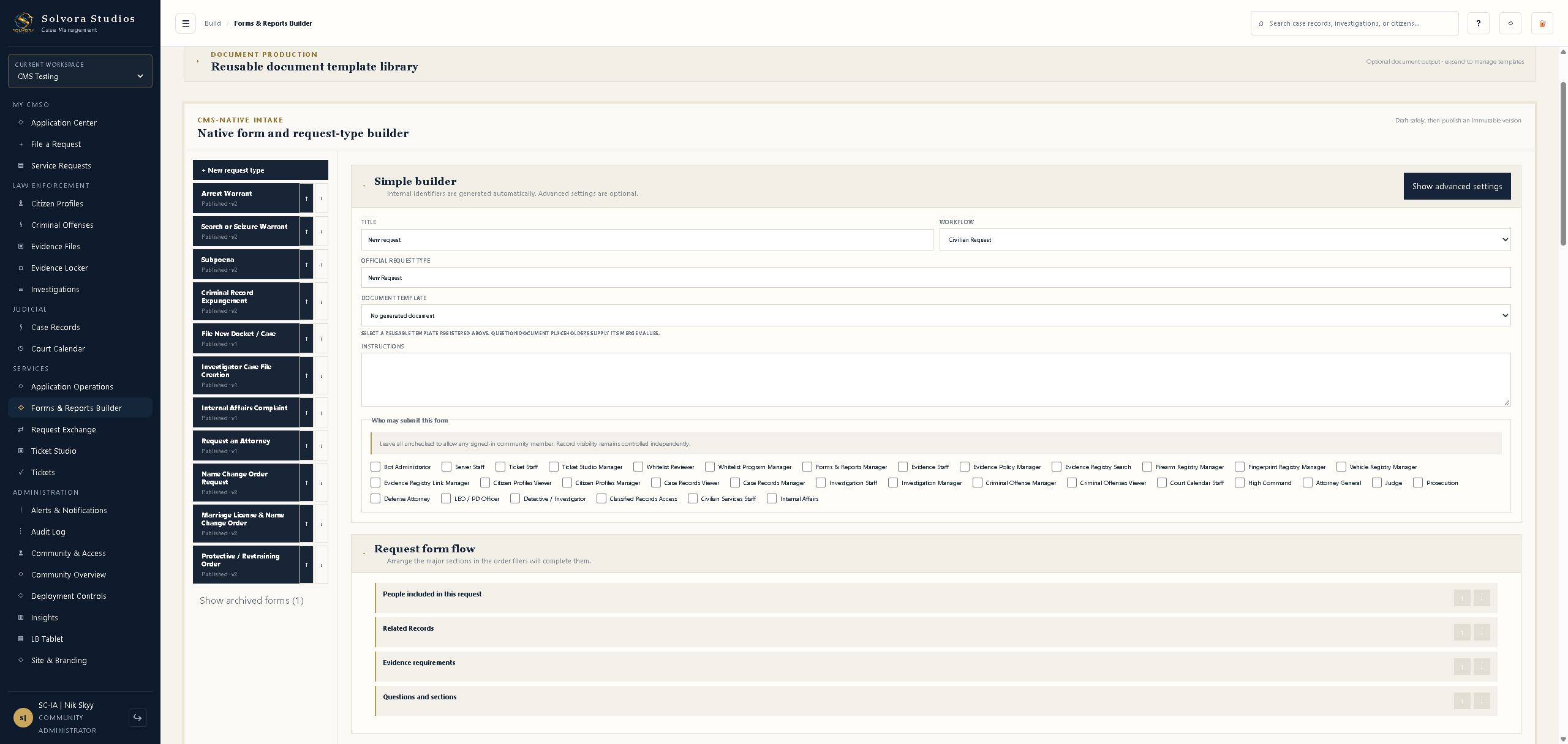Click the Instructions text area

[x=936, y=380]
